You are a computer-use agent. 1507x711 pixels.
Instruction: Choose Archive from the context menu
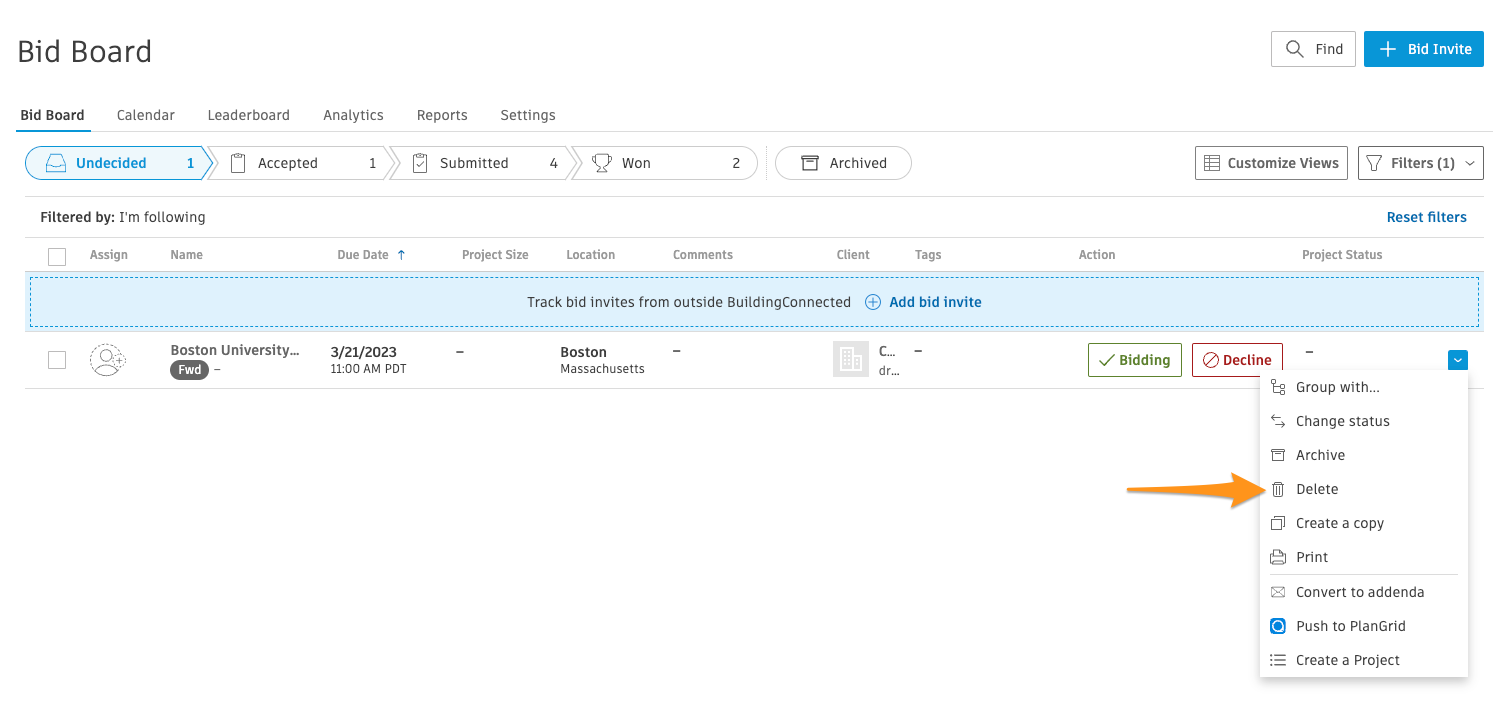coord(1364,455)
